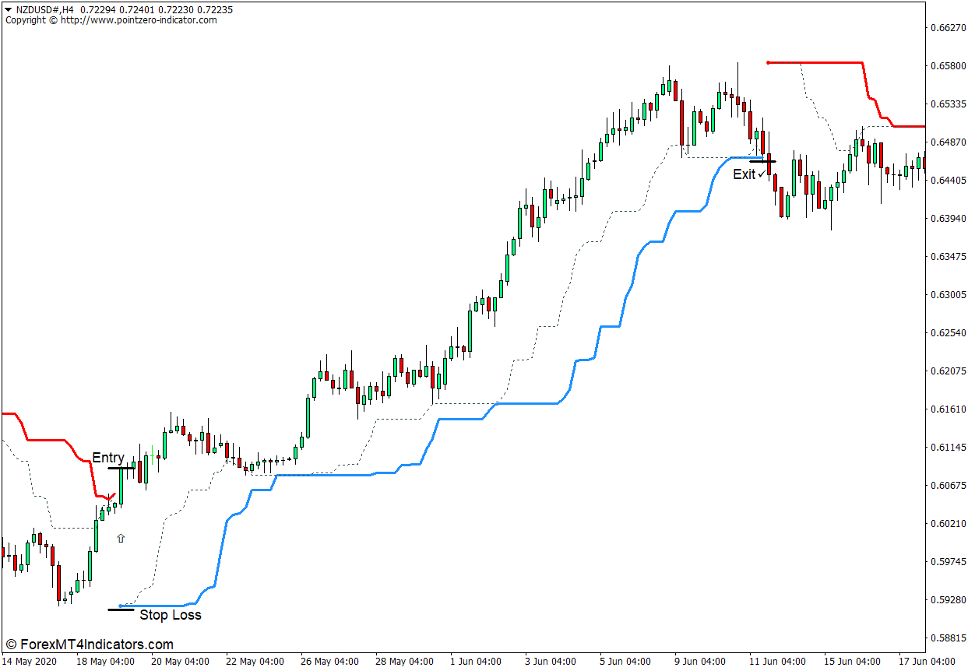
Task: Click the Exit text label
Action: coord(743,174)
